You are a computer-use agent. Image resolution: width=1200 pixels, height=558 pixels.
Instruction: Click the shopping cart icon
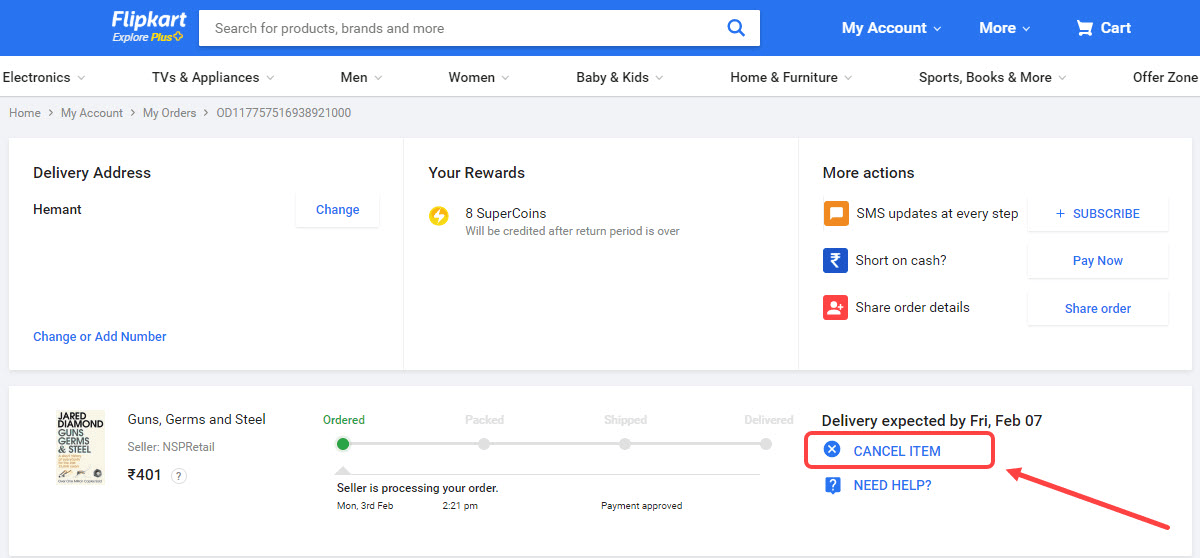[1084, 28]
